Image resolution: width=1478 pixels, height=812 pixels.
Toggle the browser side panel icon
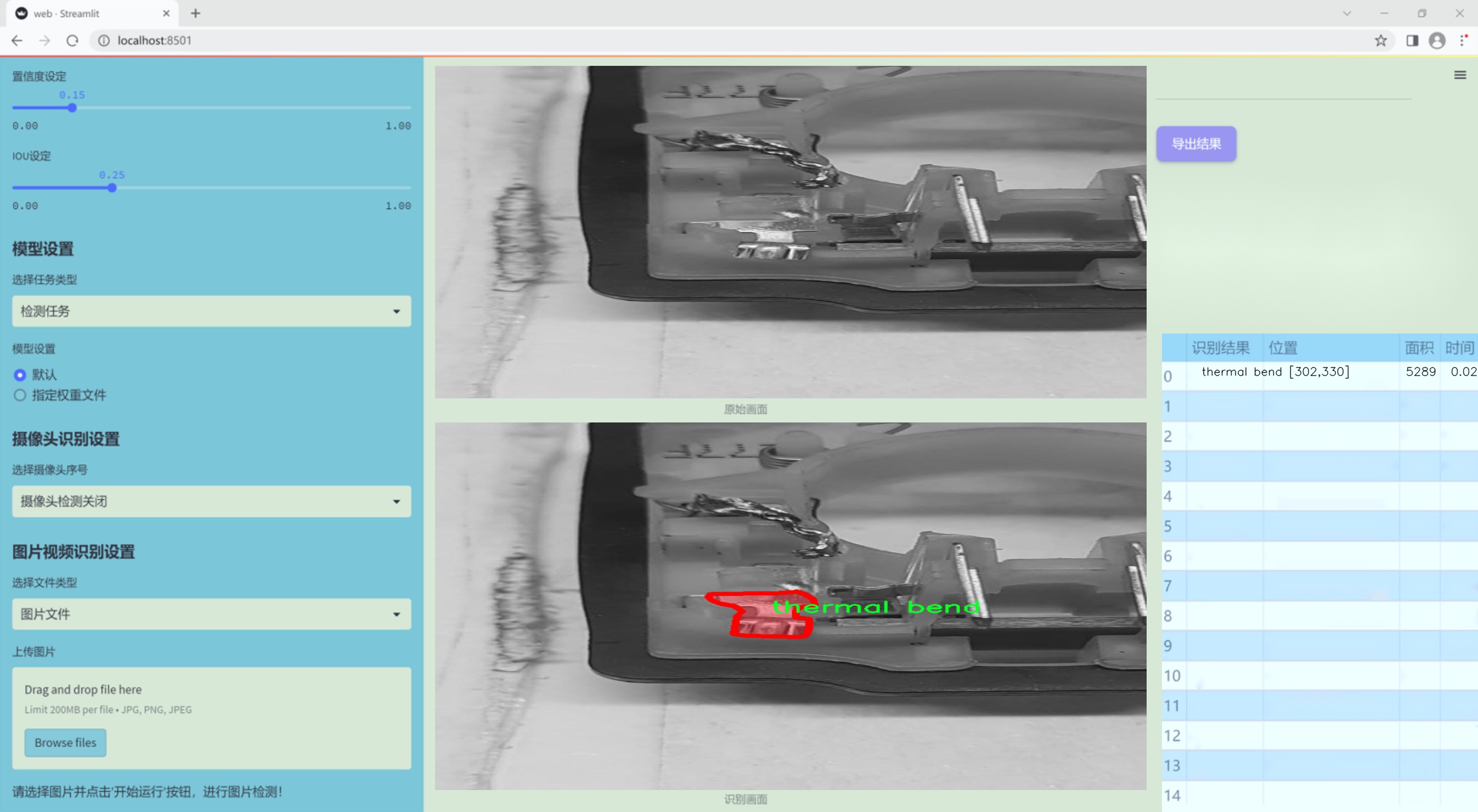pos(1412,41)
